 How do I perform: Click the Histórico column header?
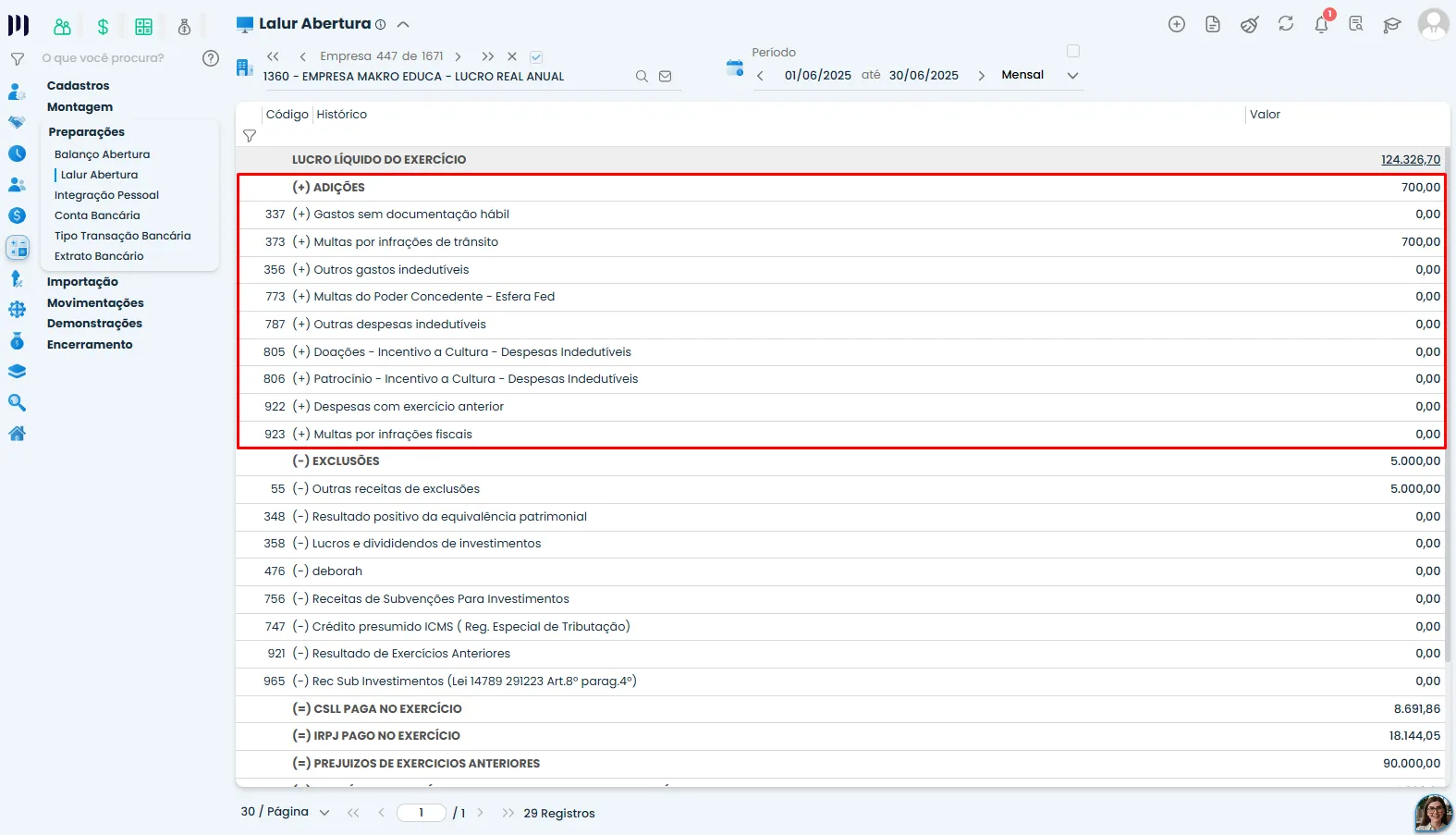[341, 115]
